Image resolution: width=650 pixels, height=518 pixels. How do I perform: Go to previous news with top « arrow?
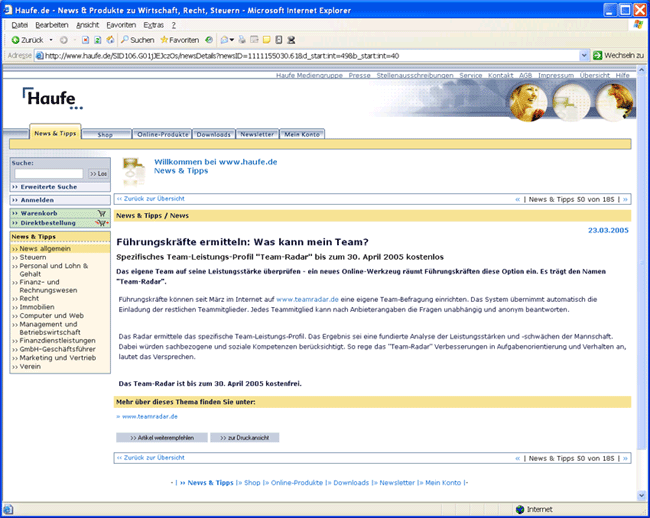[x=517, y=199]
